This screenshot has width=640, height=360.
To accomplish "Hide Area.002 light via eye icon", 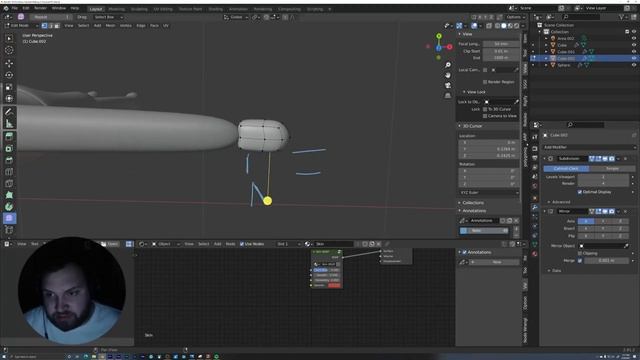I will point(634,38).
